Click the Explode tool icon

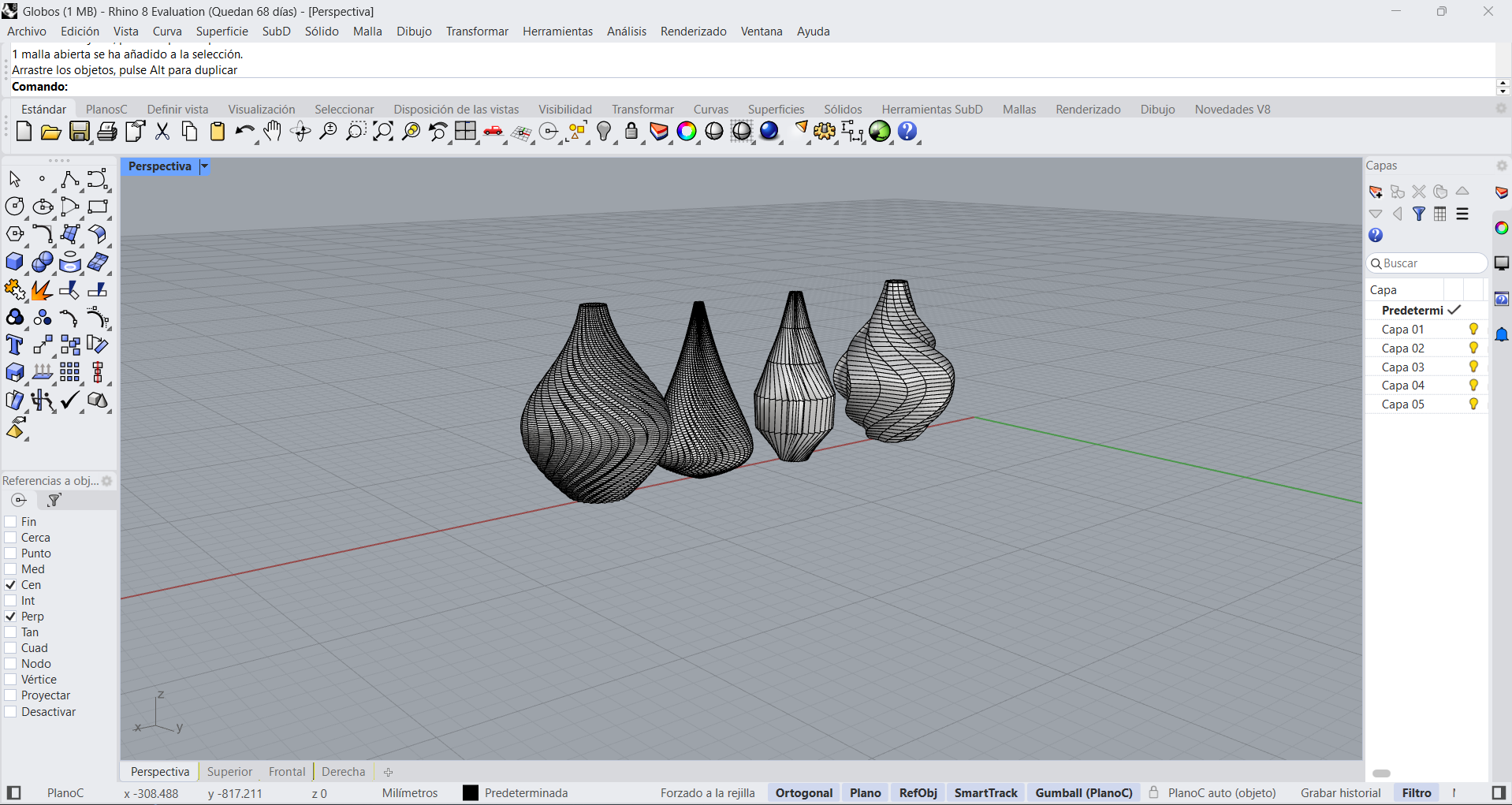coord(42,290)
